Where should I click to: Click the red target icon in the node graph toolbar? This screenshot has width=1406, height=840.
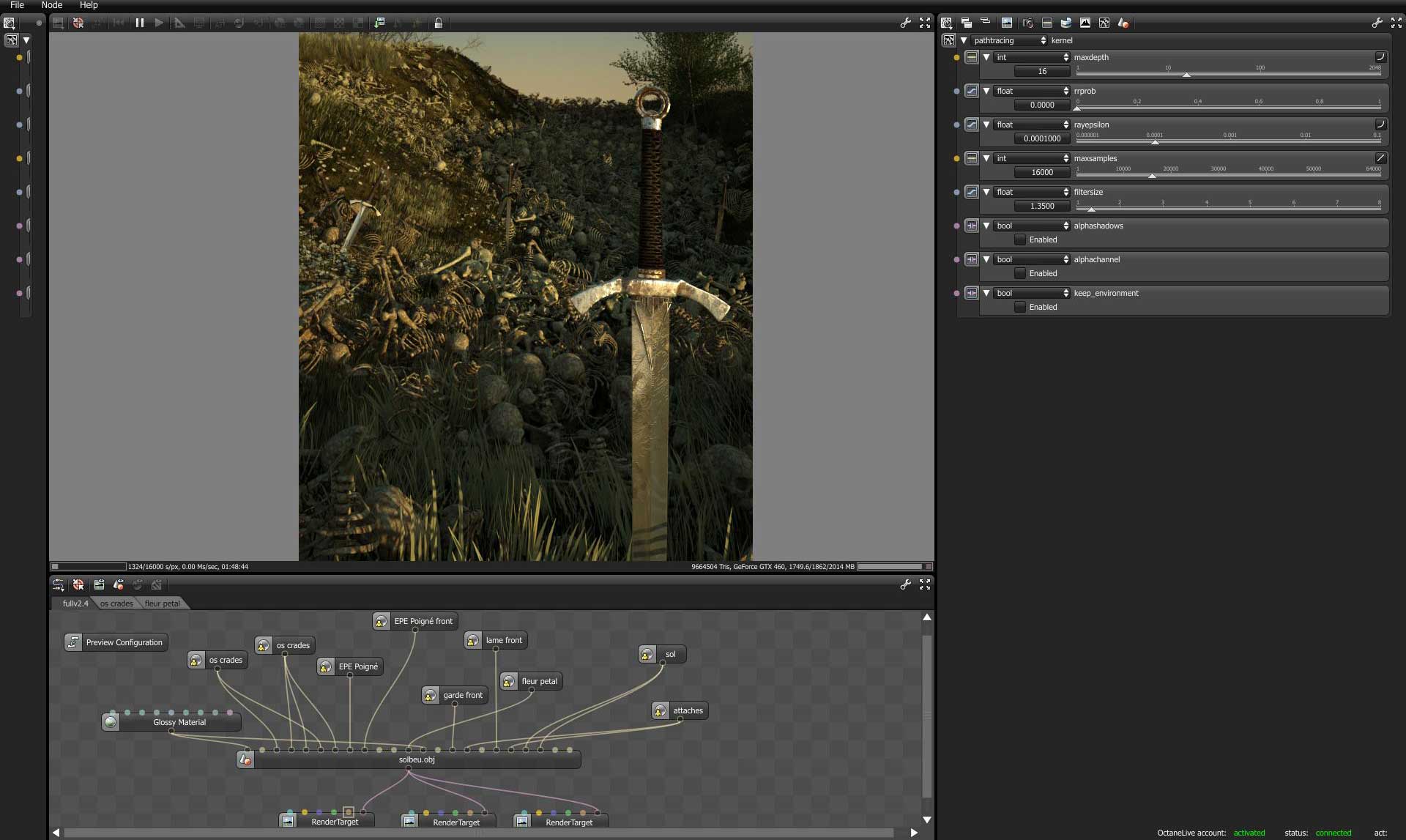pyautogui.click(x=78, y=584)
